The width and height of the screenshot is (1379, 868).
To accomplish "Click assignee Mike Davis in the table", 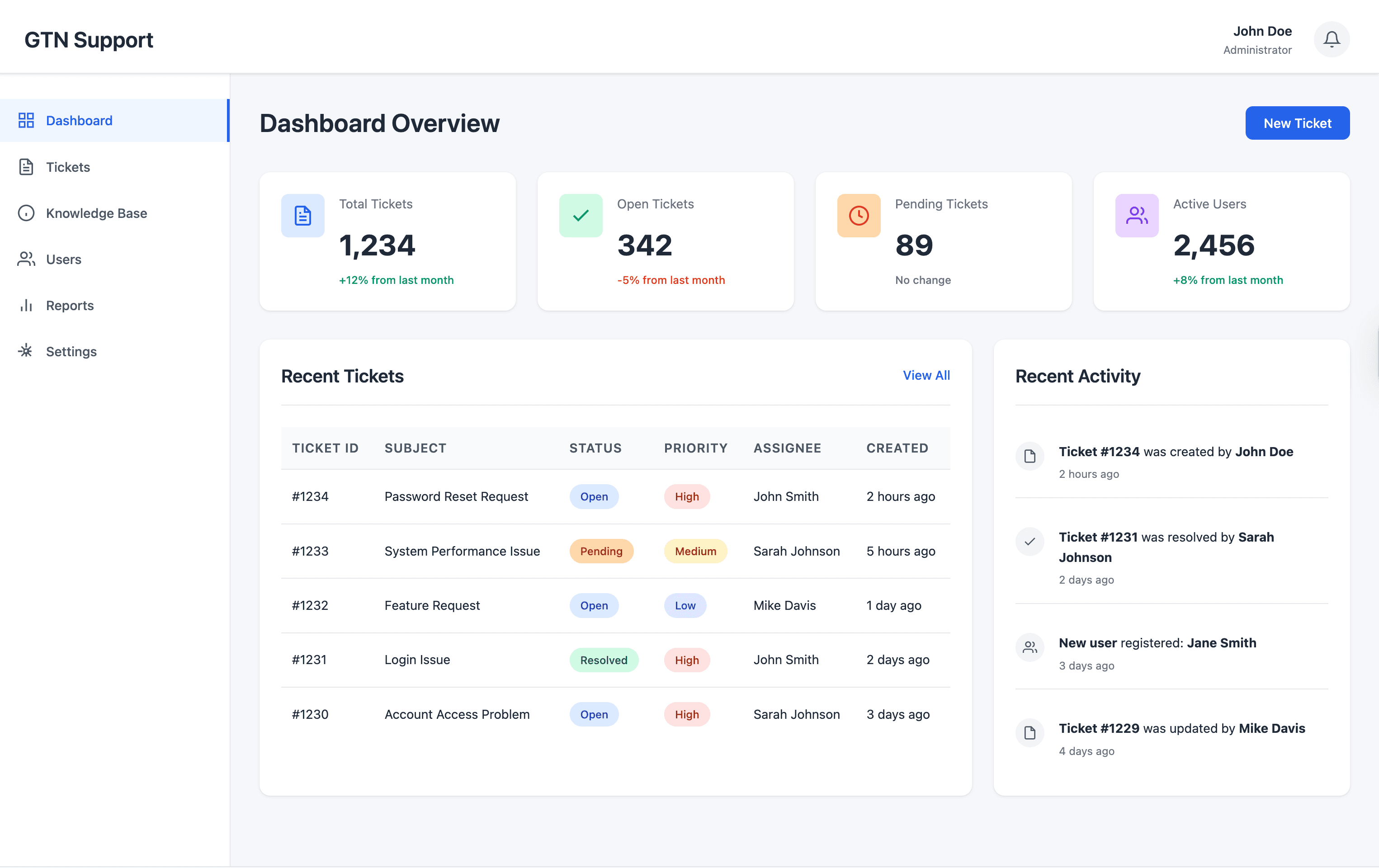I will [x=784, y=605].
